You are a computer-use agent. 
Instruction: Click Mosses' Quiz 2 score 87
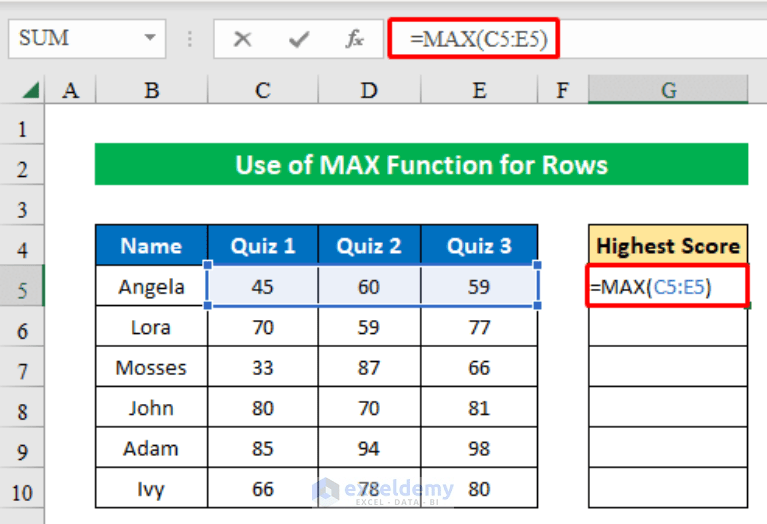[369, 367]
